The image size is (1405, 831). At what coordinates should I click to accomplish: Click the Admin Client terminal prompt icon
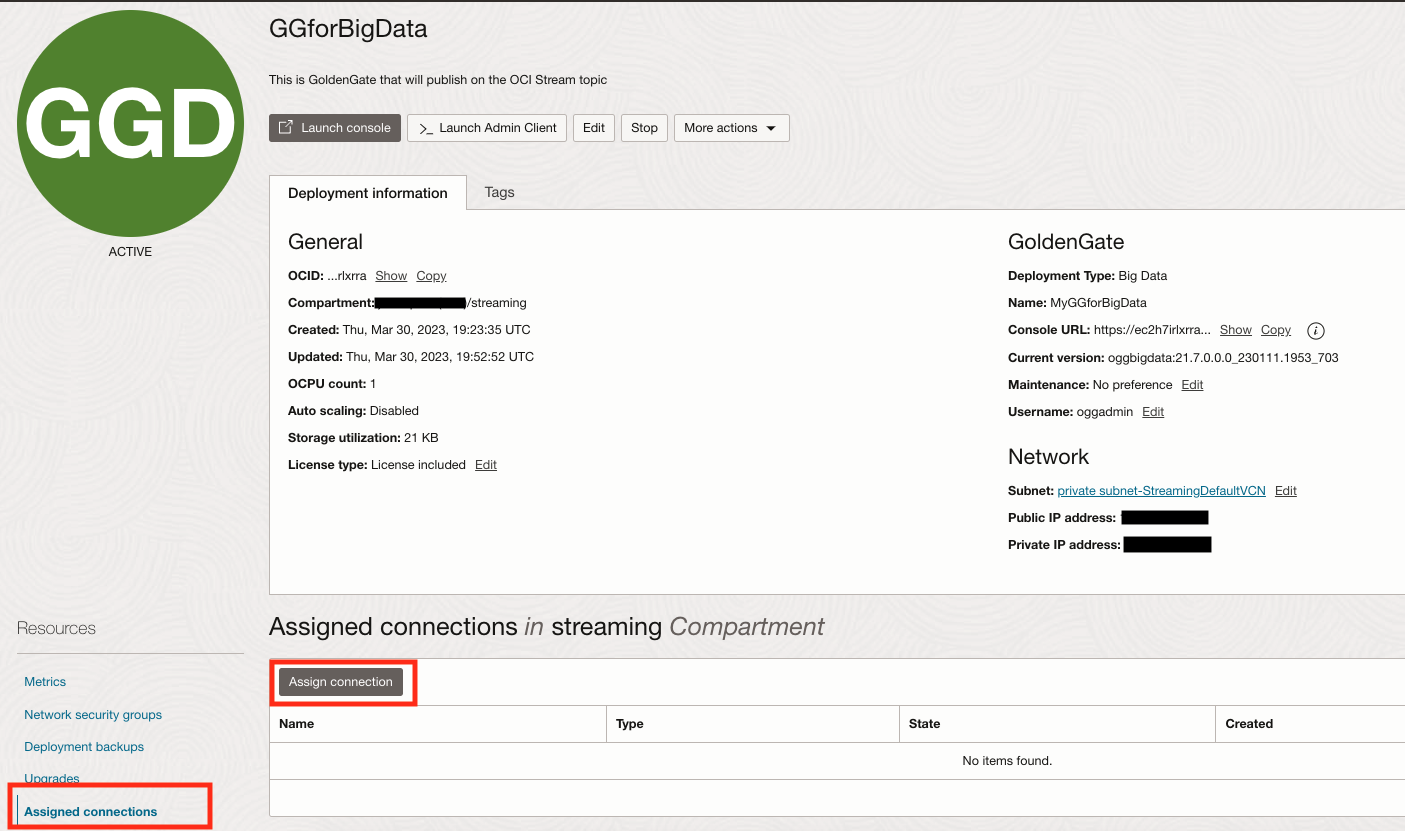tap(425, 128)
